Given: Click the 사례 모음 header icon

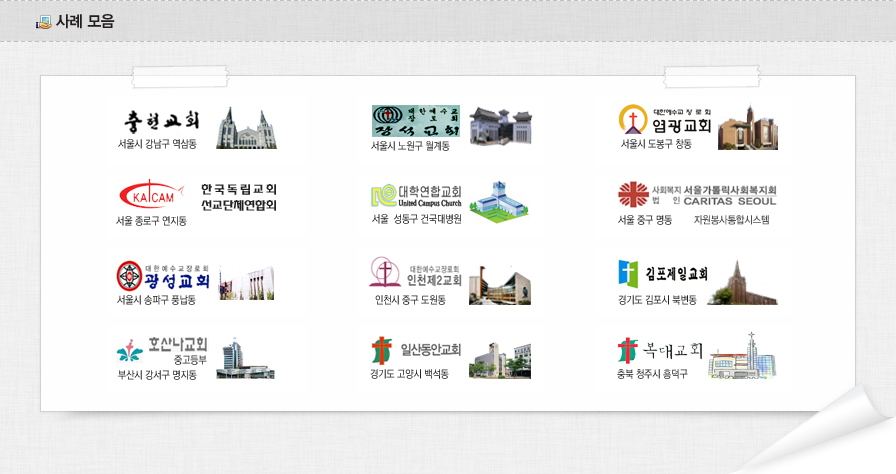Looking at the screenshot, I should point(43,22).
